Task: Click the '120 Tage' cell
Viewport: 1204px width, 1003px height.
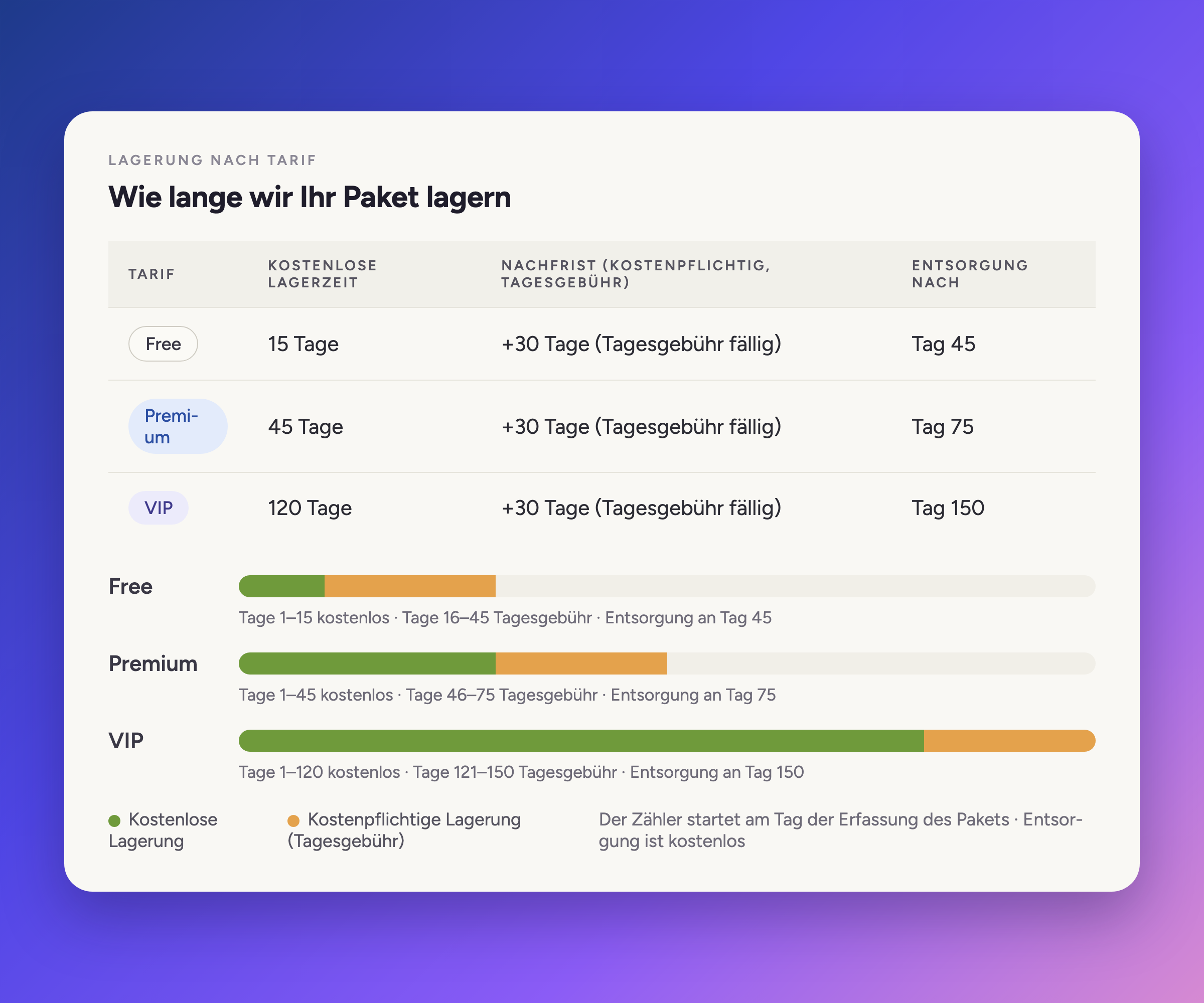Action: pyautogui.click(x=310, y=508)
